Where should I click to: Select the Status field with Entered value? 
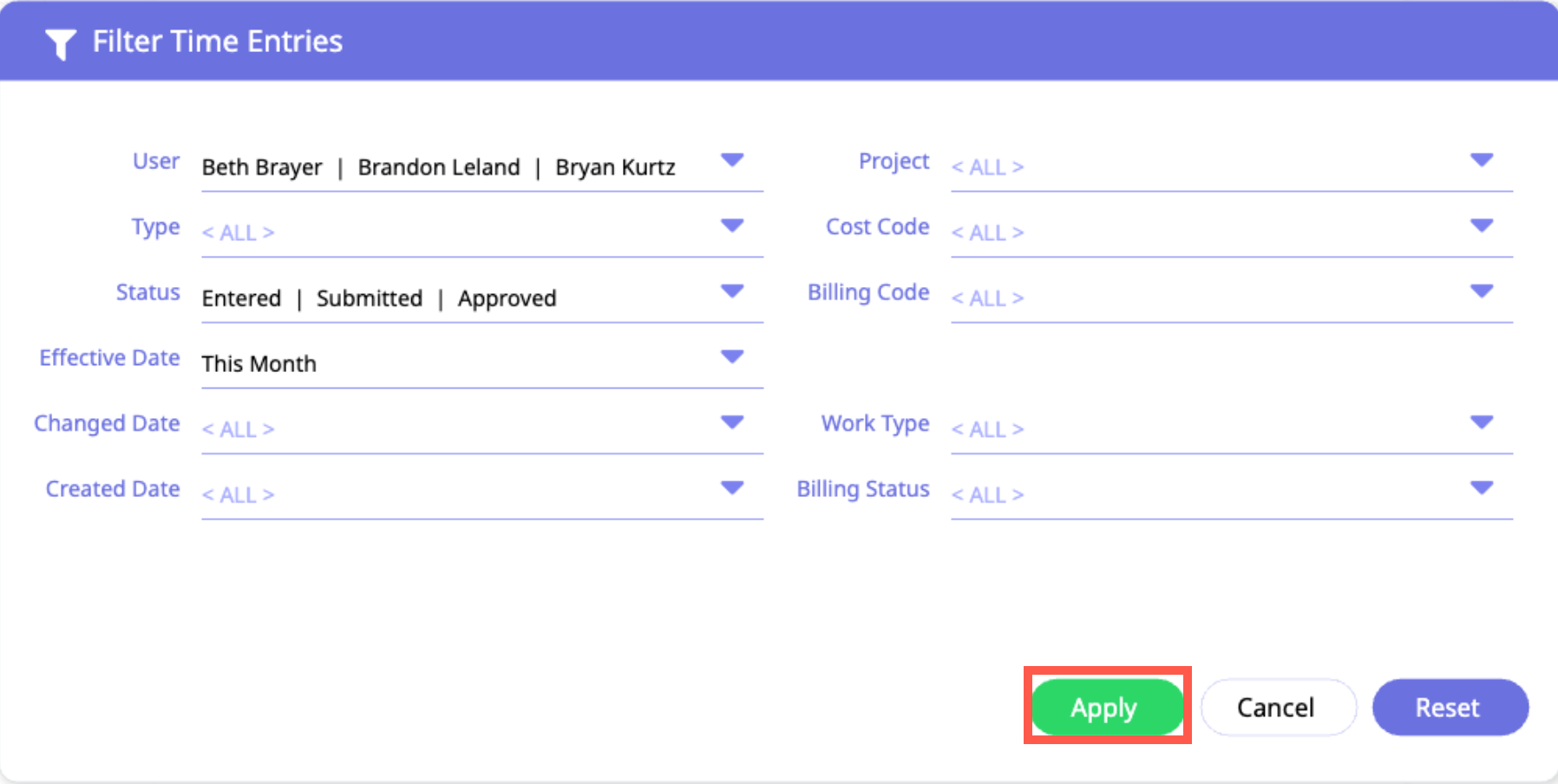[x=379, y=298]
